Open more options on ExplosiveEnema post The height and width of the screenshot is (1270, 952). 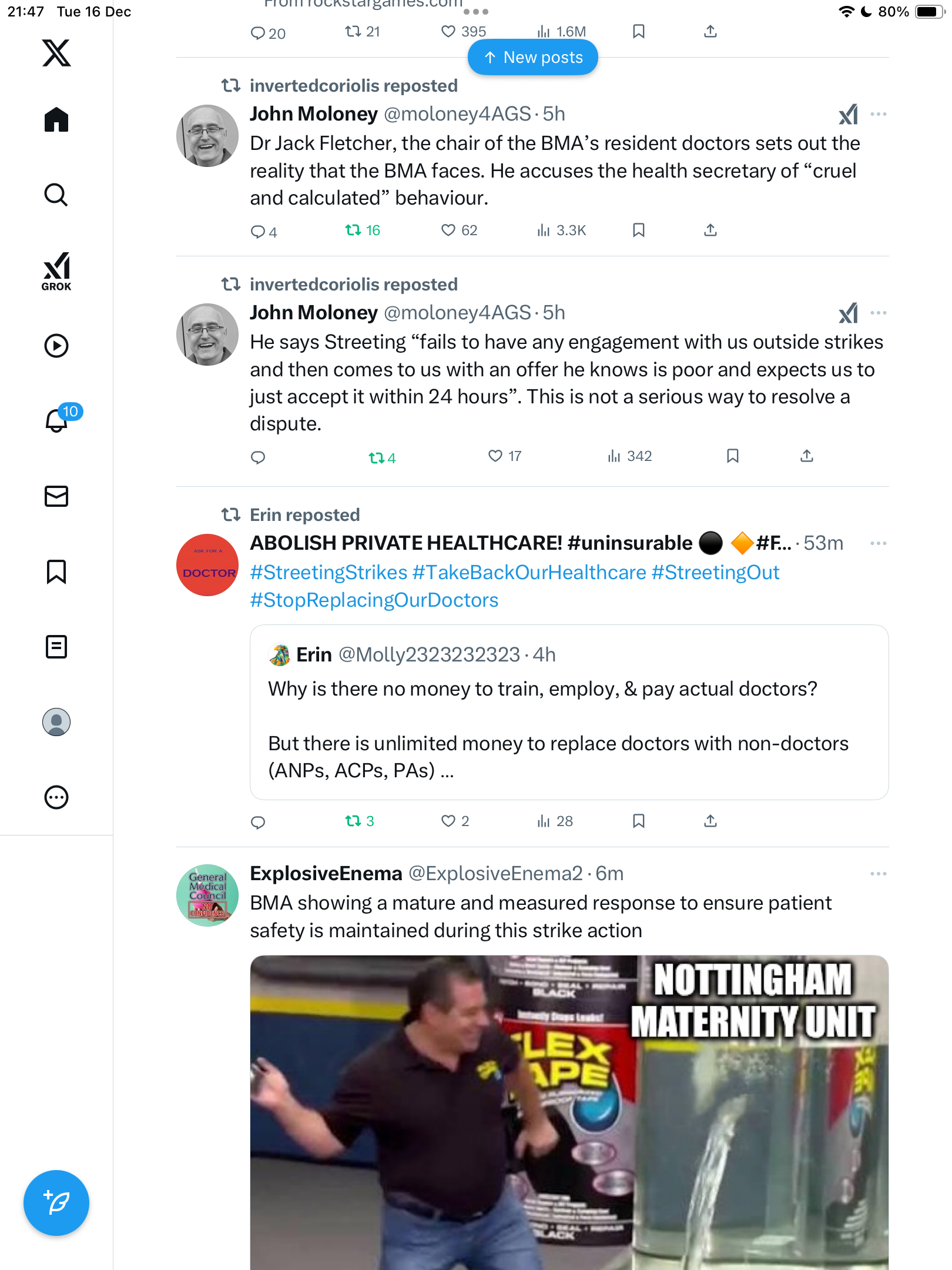point(878,874)
